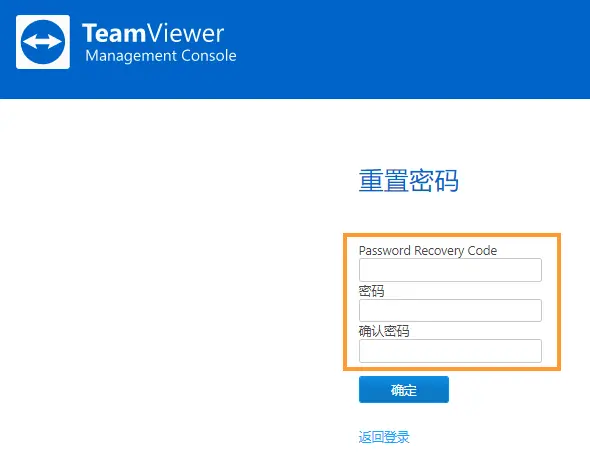This screenshot has width=590, height=467.
Task: Click the TeamViewer wordmark in header
Action: (153, 33)
